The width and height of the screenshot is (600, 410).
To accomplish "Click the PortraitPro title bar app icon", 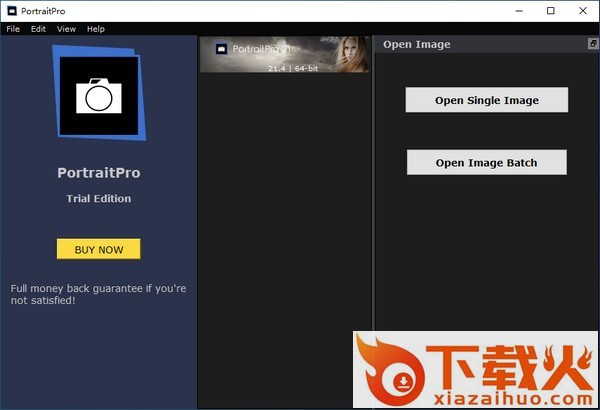I will click(12, 11).
